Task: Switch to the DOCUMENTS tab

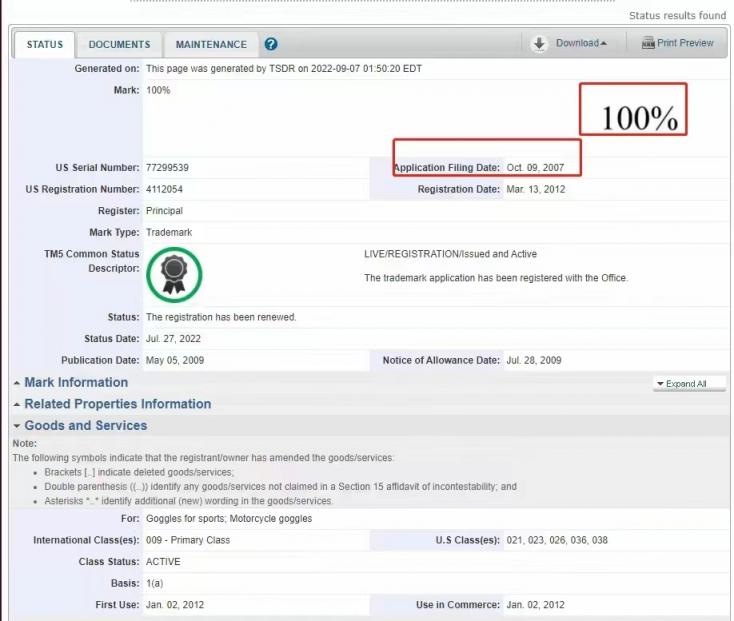Action: pyautogui.click(x=119, y=45)
